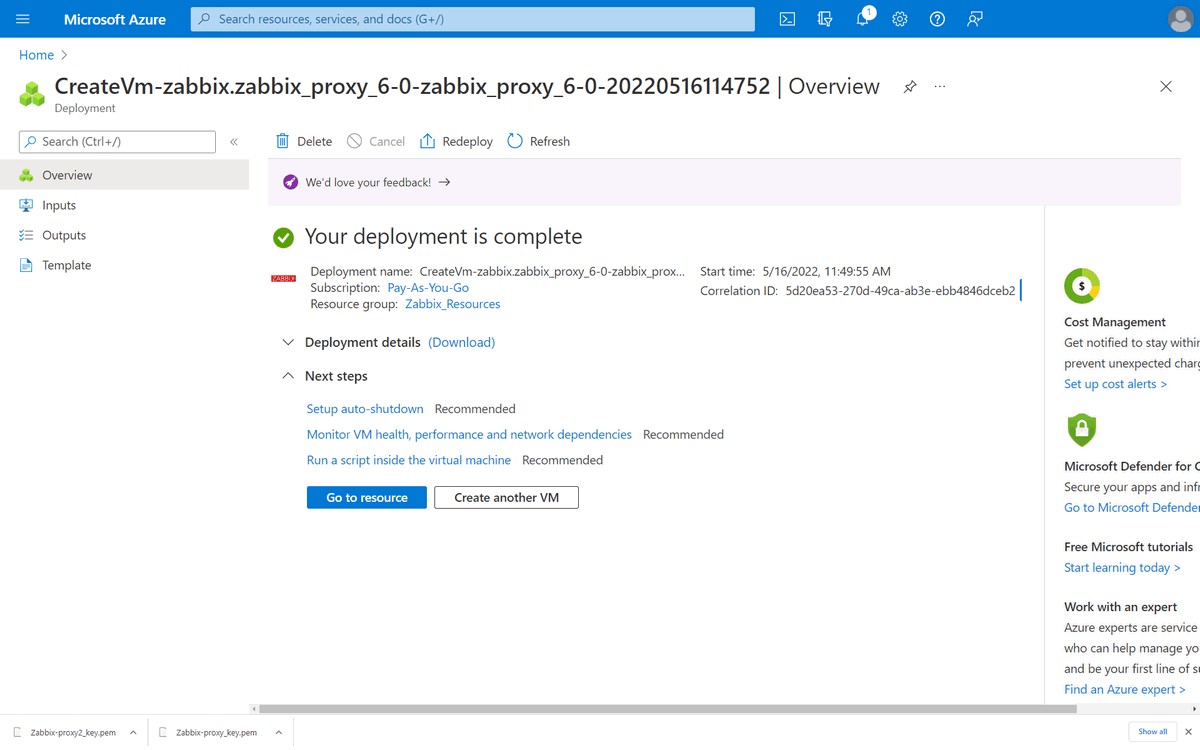
Task: Pin deployment overview to dashboard
Action: pos(909,87)
